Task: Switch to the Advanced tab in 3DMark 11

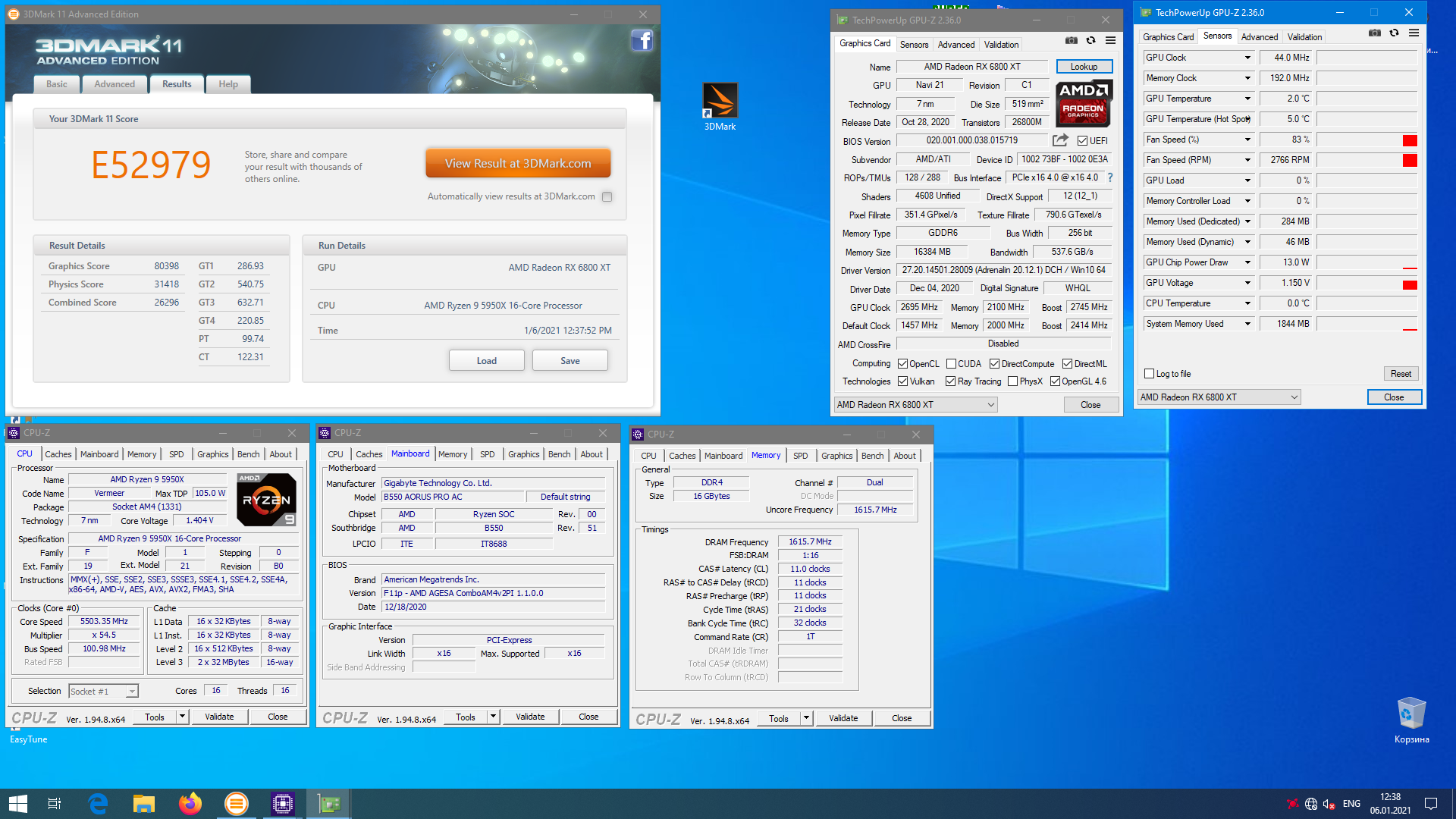Action: tap(115, 84)
